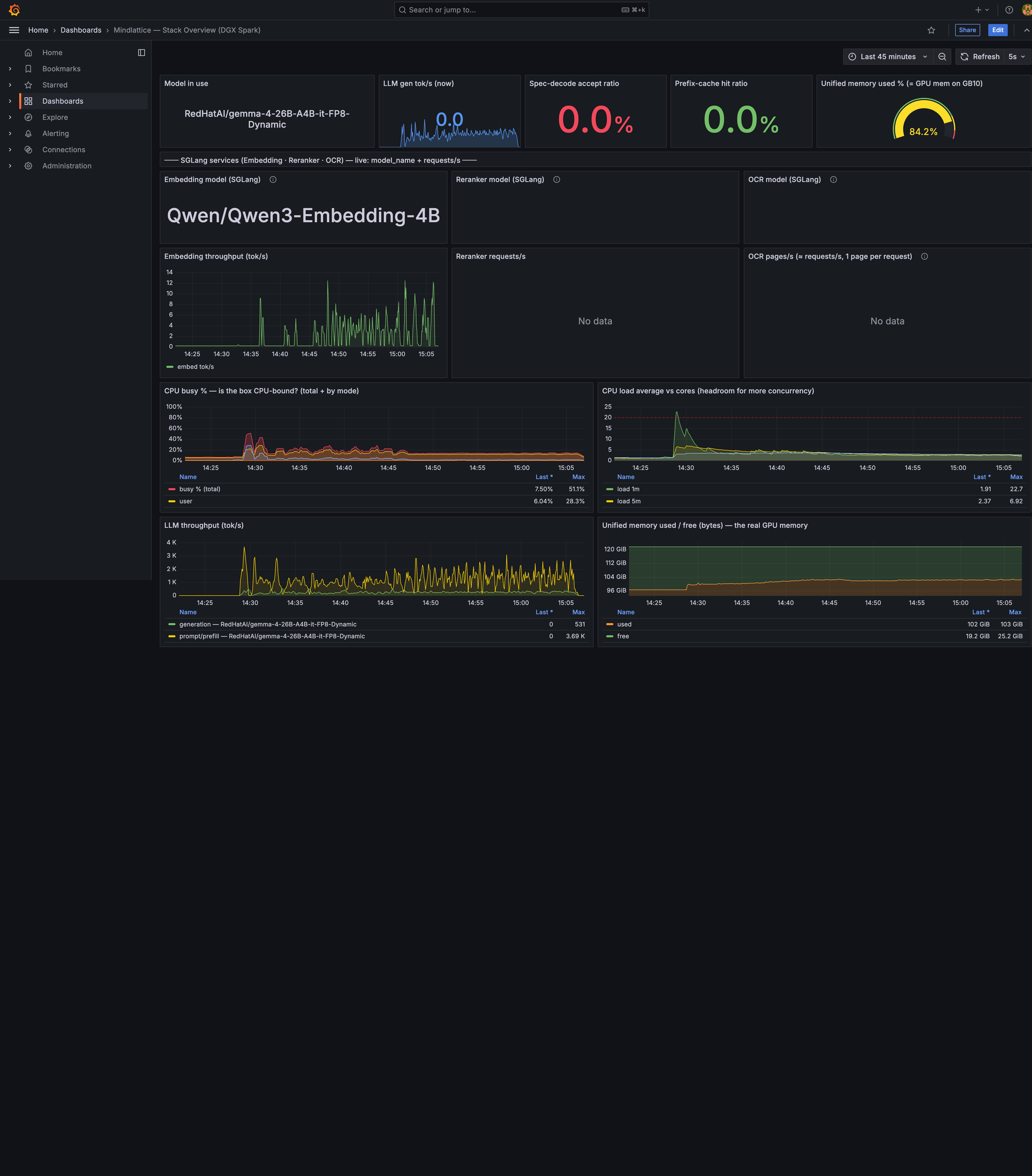The width and height of the screenshot is (1032, 1176).
Task: Open the plus new-item dropdown
Action: tap(982, 10)
